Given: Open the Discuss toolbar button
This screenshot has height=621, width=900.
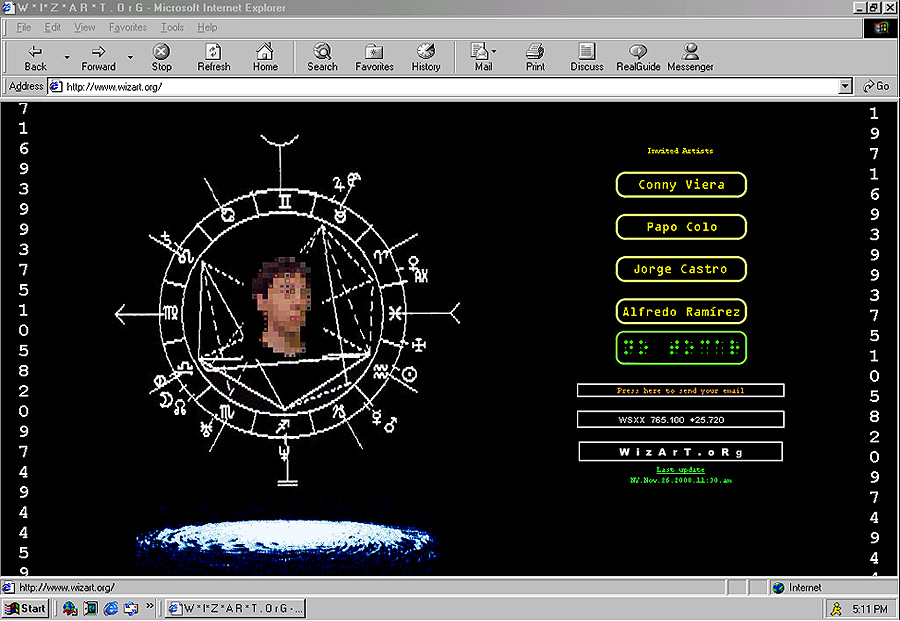Looking at the screenshot, I should tap(587, 57).
